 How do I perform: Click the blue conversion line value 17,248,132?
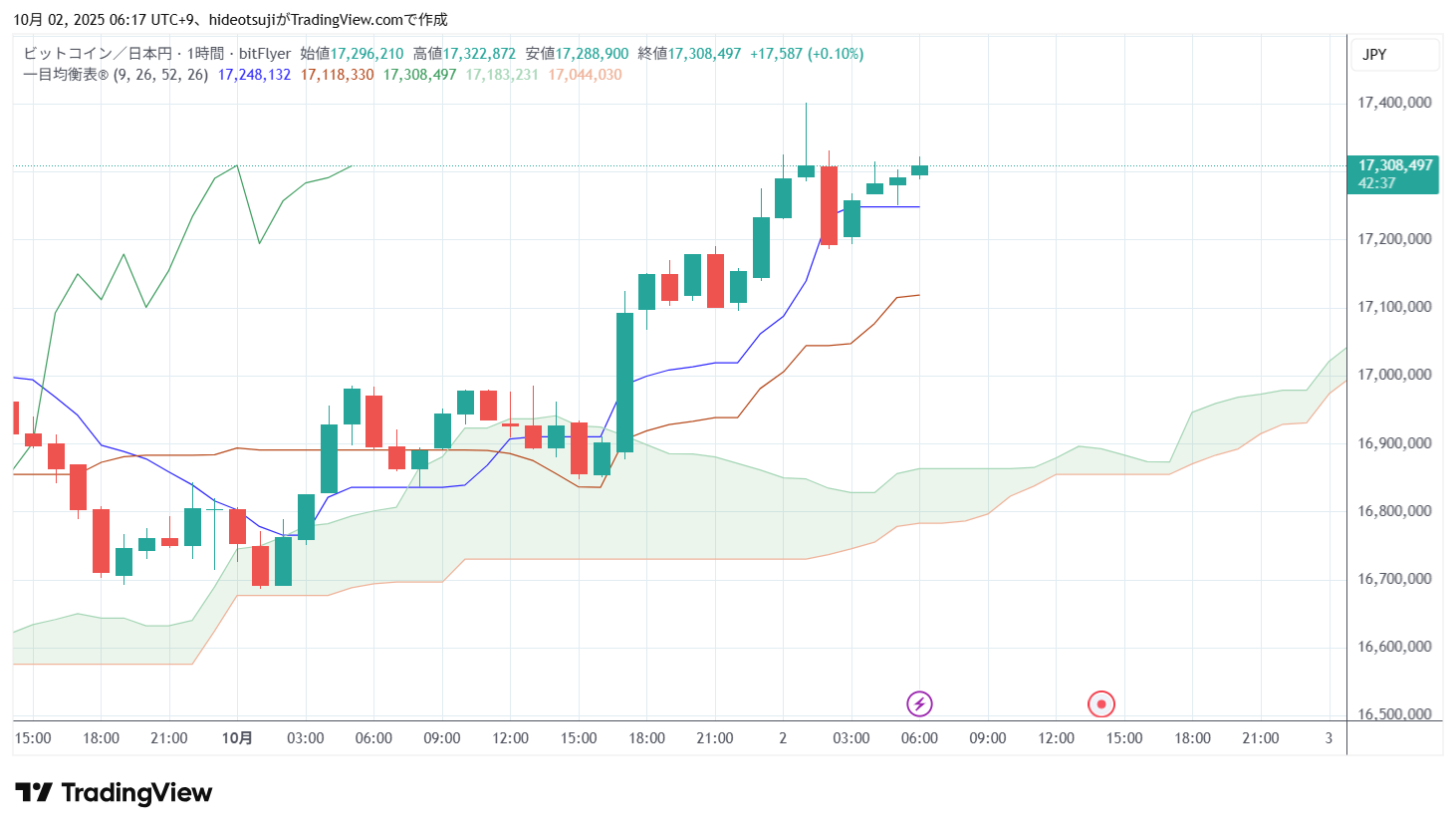pyautogui.click(x=254, y=75)
